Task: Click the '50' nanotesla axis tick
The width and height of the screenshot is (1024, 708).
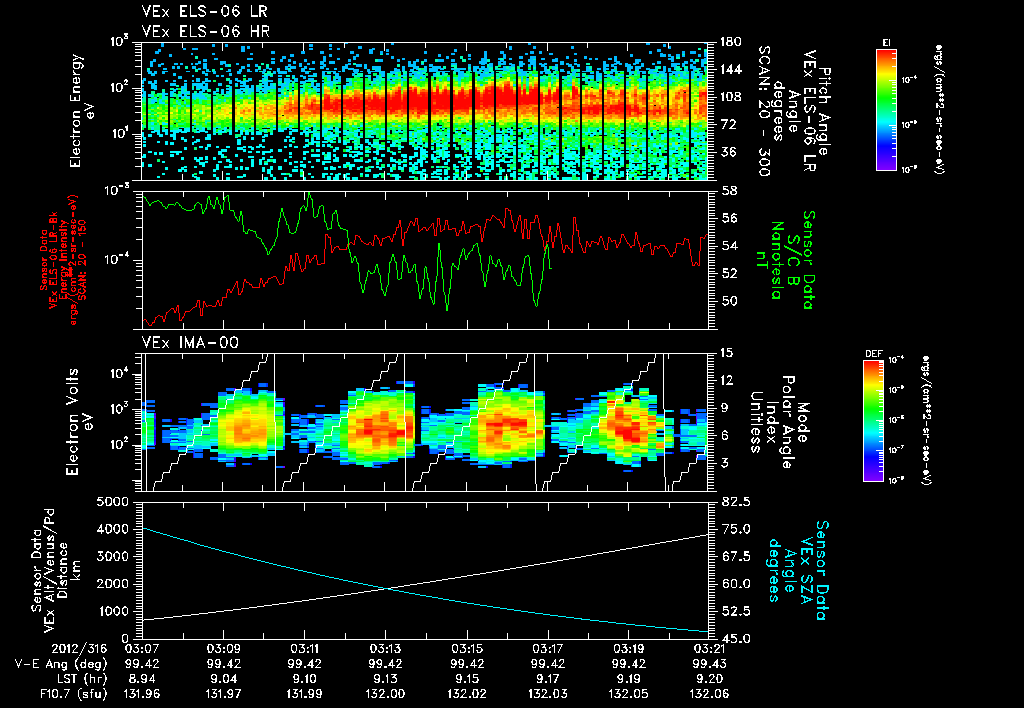Action: click(729, 301)
